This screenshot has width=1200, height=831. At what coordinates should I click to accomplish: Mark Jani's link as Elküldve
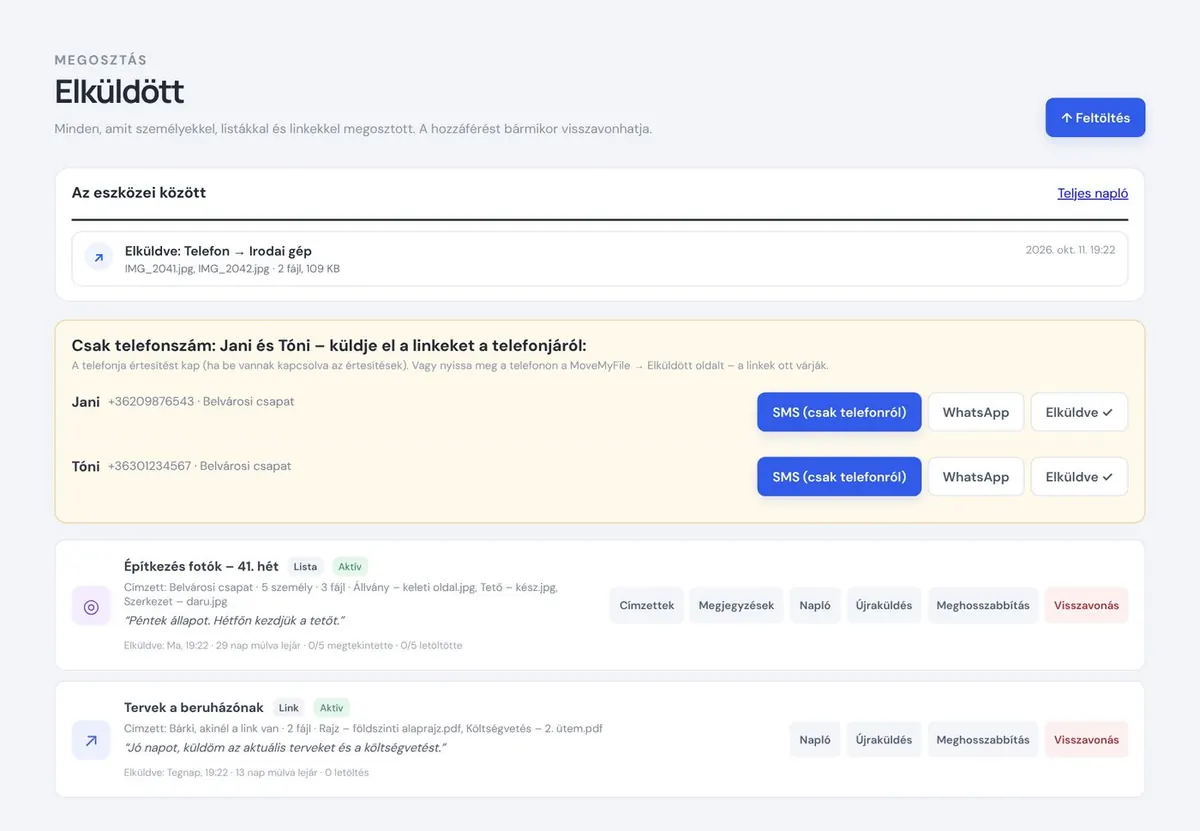1079,412
